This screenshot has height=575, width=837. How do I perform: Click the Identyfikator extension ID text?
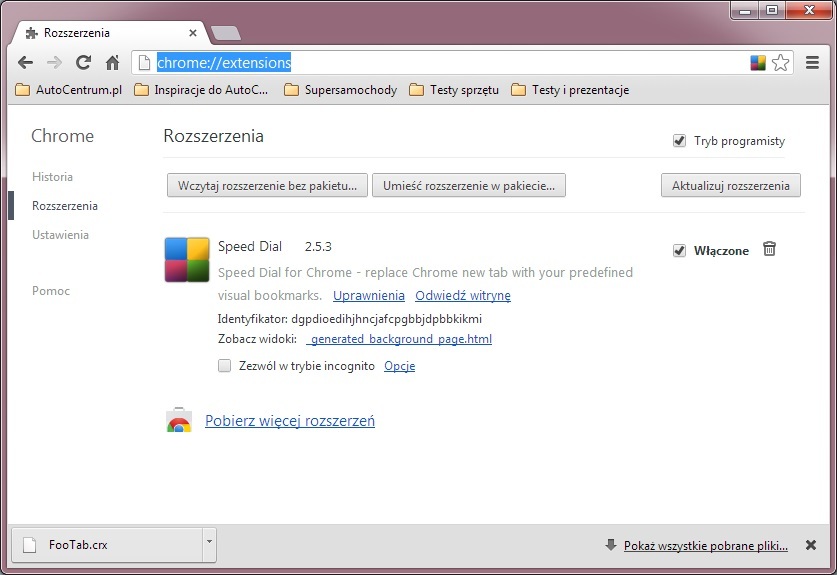point(350,319)
